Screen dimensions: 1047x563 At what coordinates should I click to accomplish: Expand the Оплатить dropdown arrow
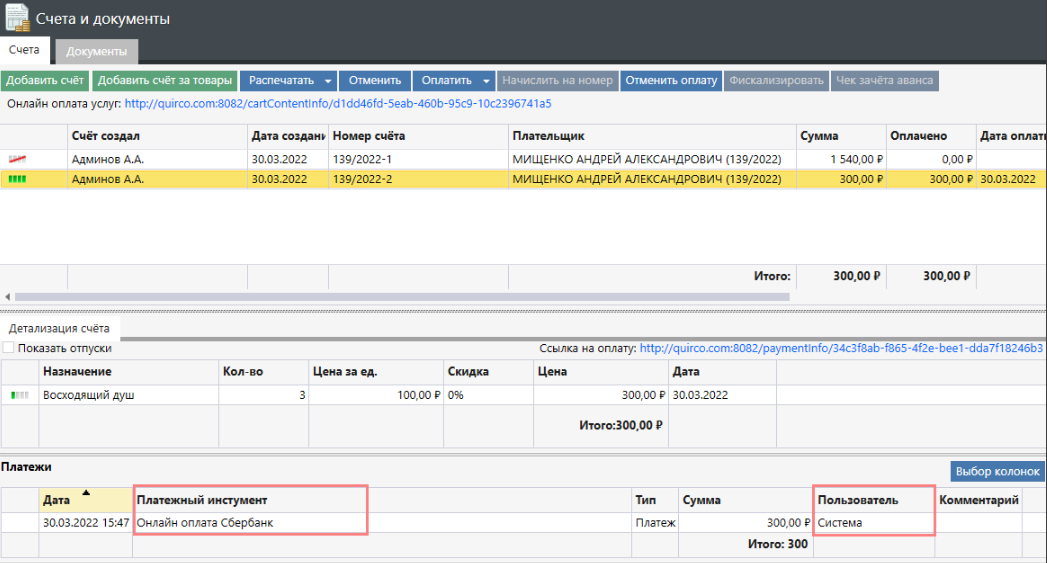pyautogui.click(x=486, y=81)
